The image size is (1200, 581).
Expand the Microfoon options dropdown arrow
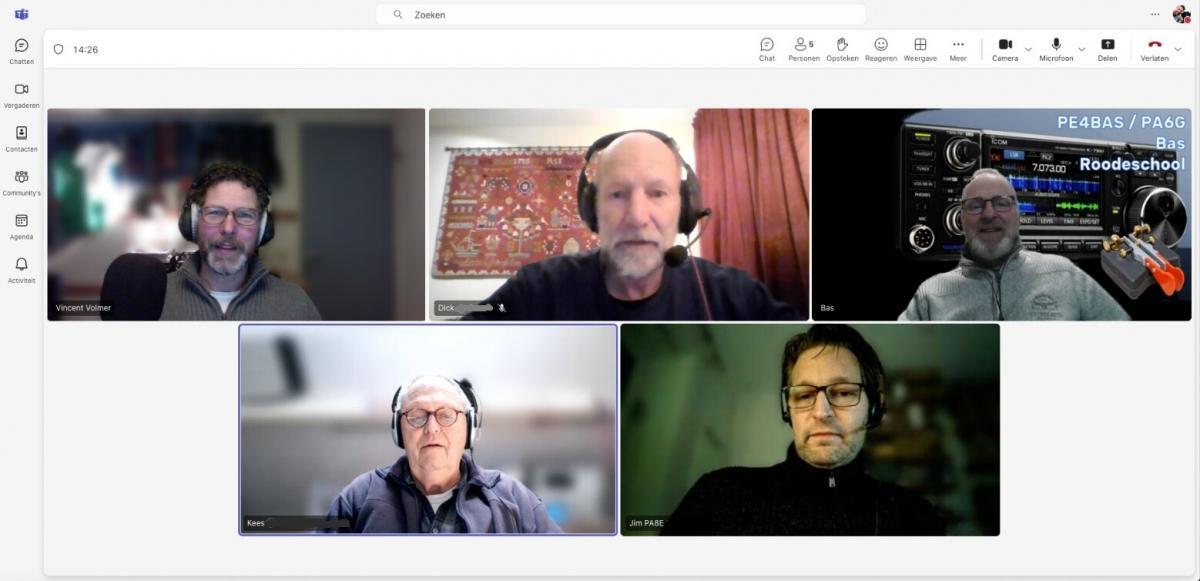click(x=1081, y=49)
